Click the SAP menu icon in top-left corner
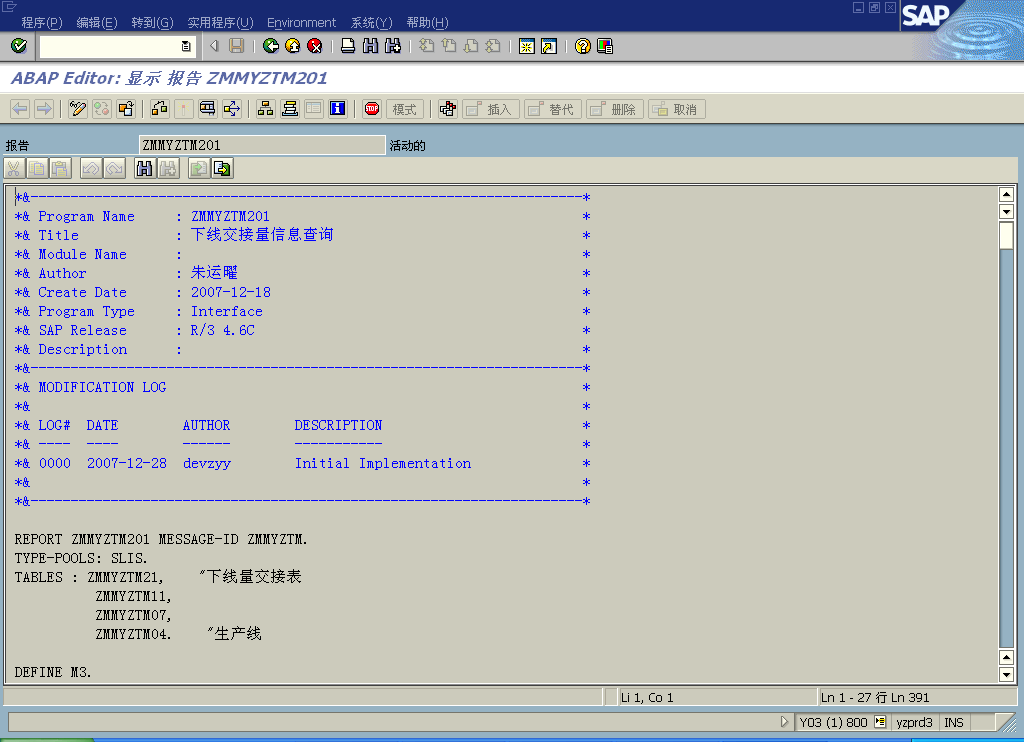The width and height of the screenshot is (1024, 742). coord(9,7)
